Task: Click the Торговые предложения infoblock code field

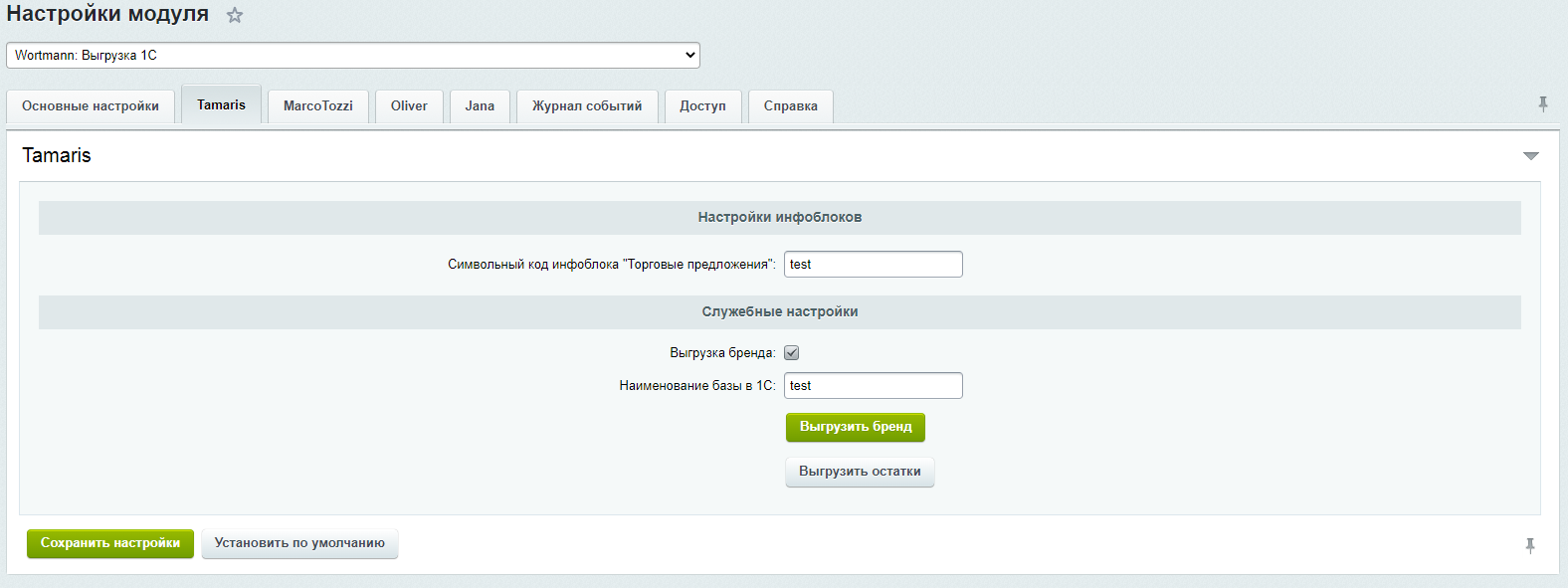Action: click(873, 265)
